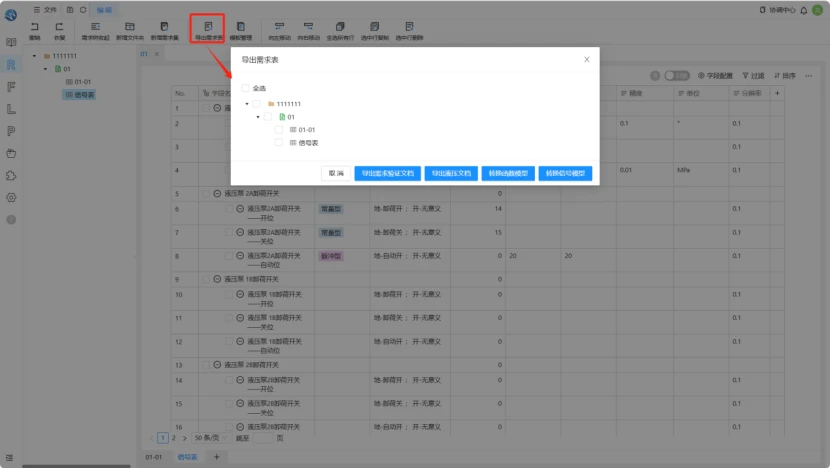Collapse group row 13 in the table
The width and height of the screenshot is (831, 468).
(x=217, y=365)
